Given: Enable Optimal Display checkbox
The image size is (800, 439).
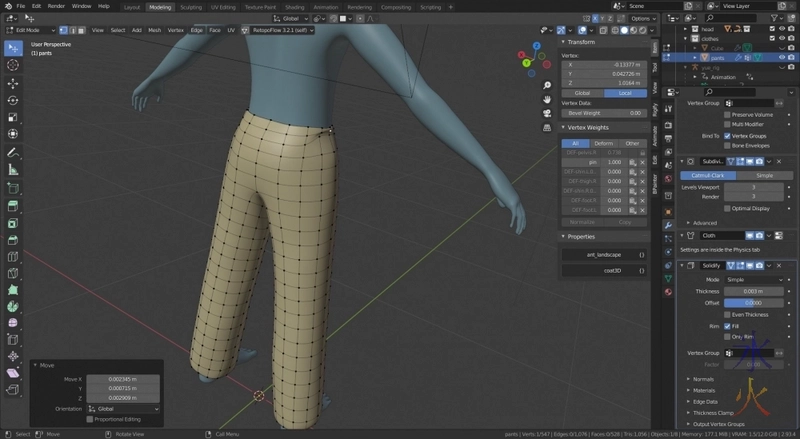Looking at the screenshot, I should [x=728, y=208].
